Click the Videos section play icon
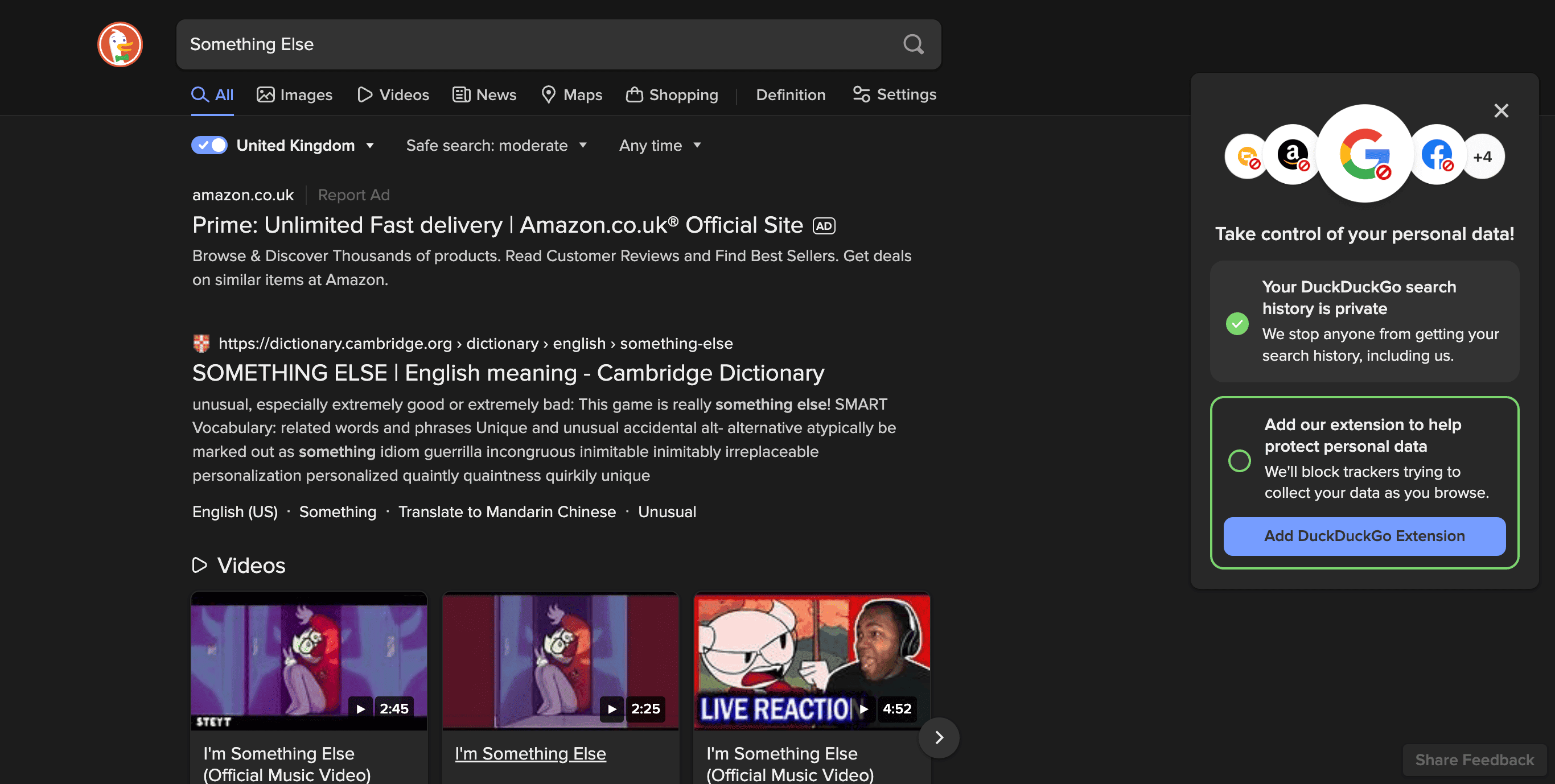This screenshot has width=1555, height=784. click(x=199, y=565)
